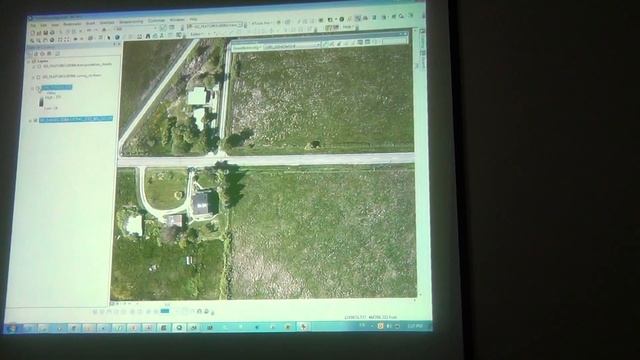Open the Georeferencing dropdown menu
640x360 pixels.
point(247,48)
